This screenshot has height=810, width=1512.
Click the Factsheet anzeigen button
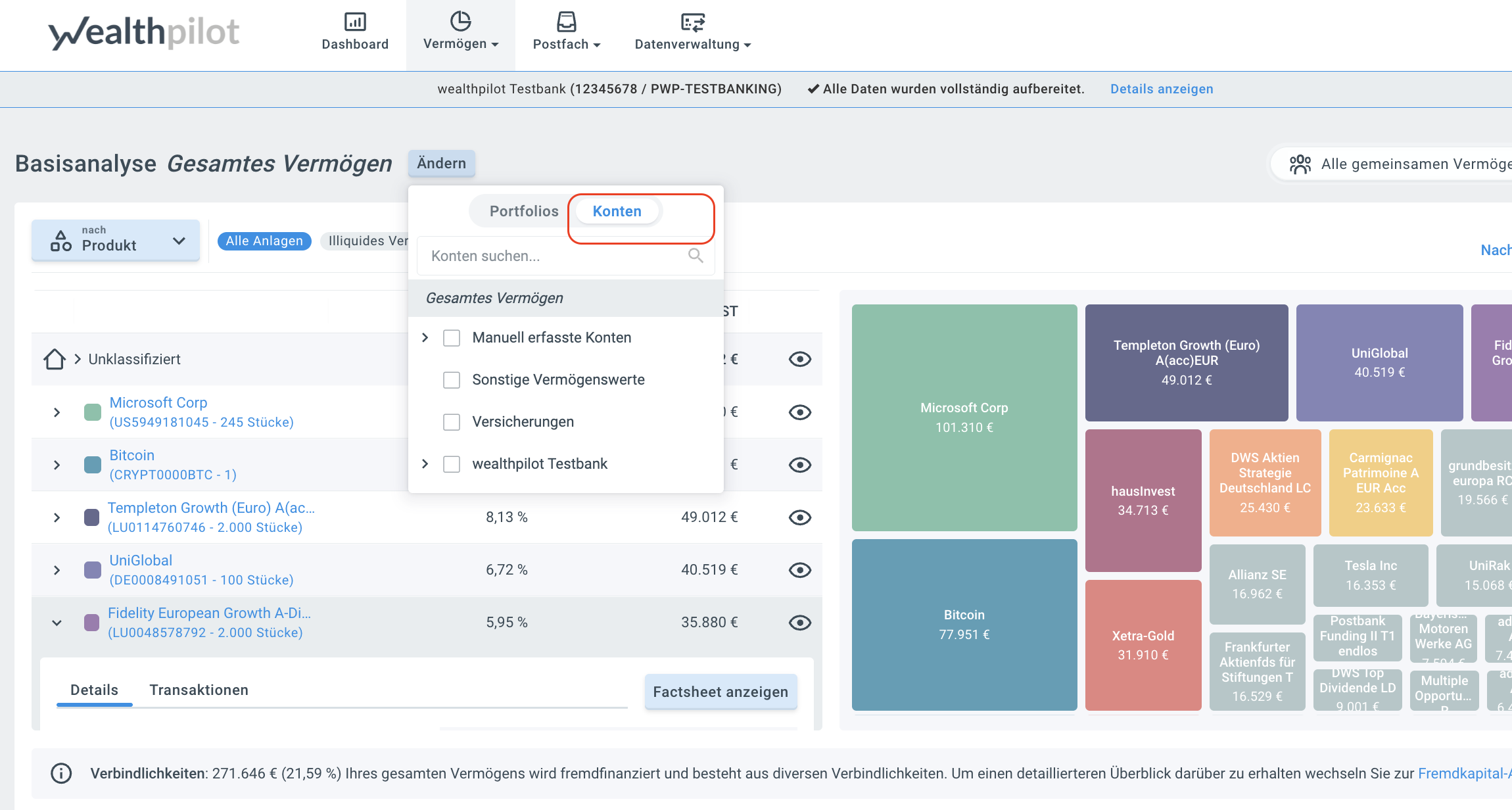[x=721, y=692]
